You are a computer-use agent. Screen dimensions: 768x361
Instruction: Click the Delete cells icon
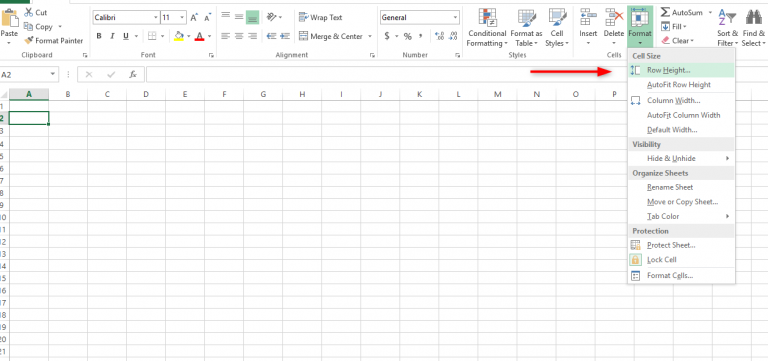point(614,18)
